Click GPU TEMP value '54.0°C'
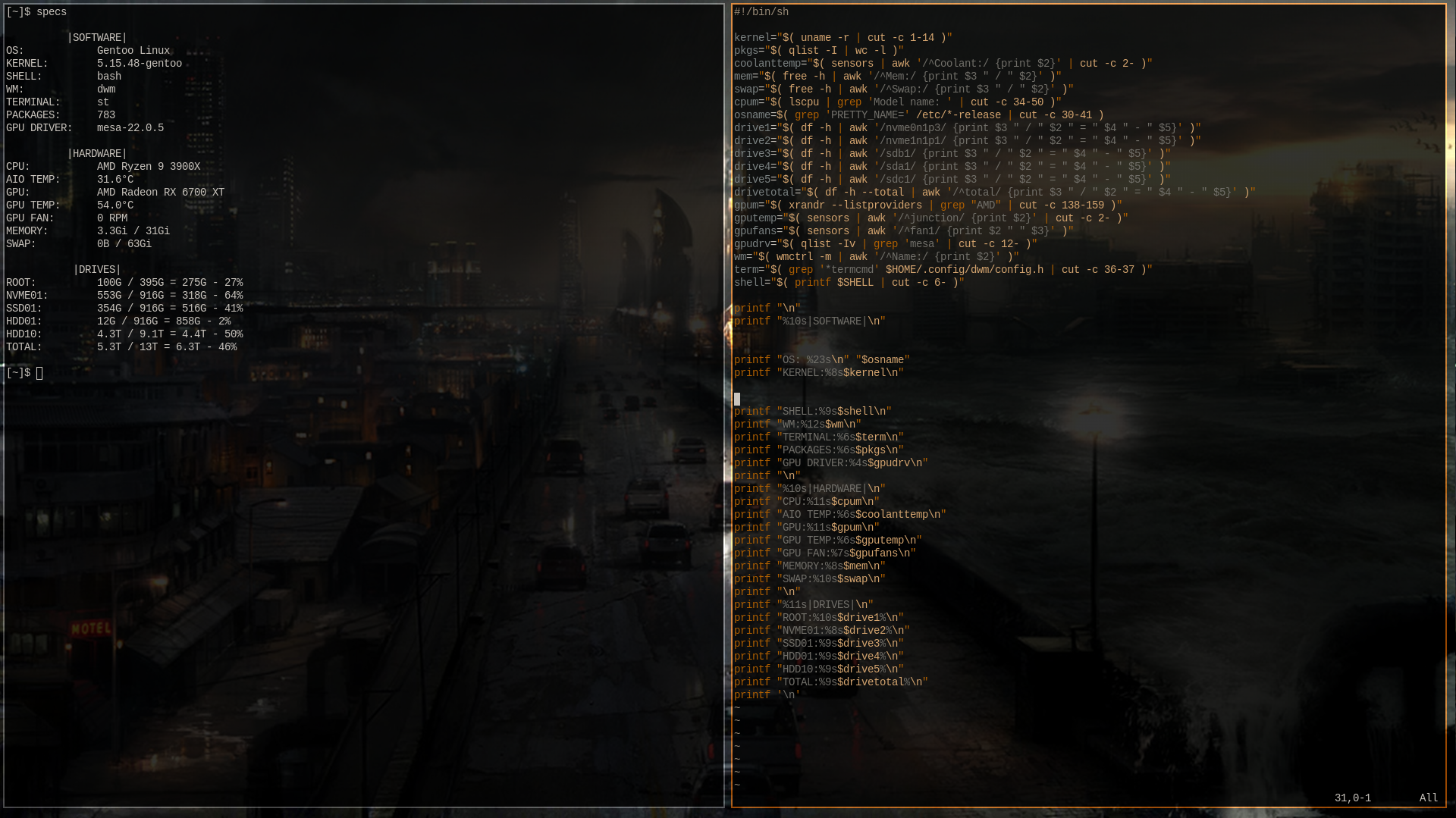 pyautogui.click(x=115, y=205)
